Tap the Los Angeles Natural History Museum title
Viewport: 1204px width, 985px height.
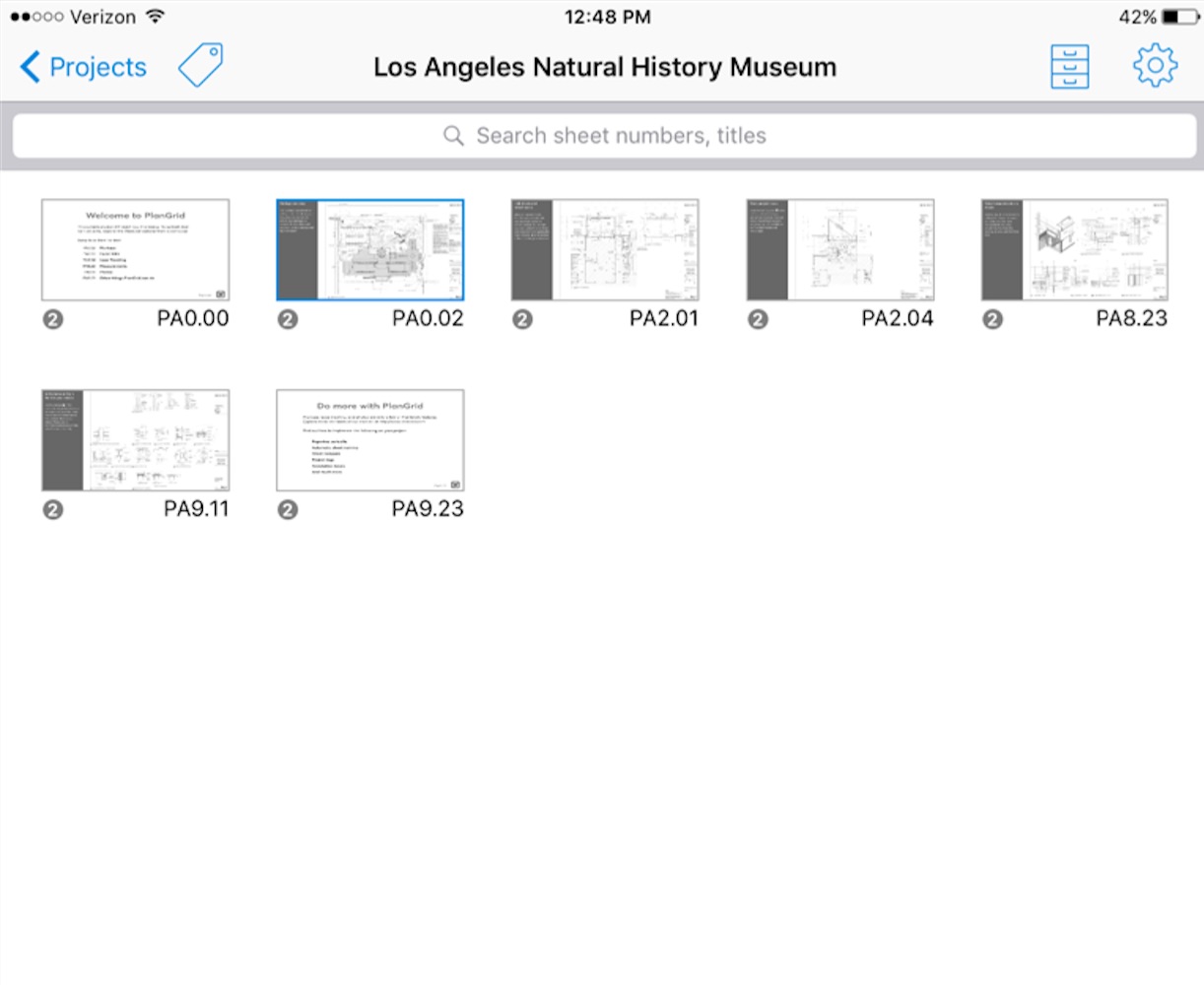pos(605,67)
